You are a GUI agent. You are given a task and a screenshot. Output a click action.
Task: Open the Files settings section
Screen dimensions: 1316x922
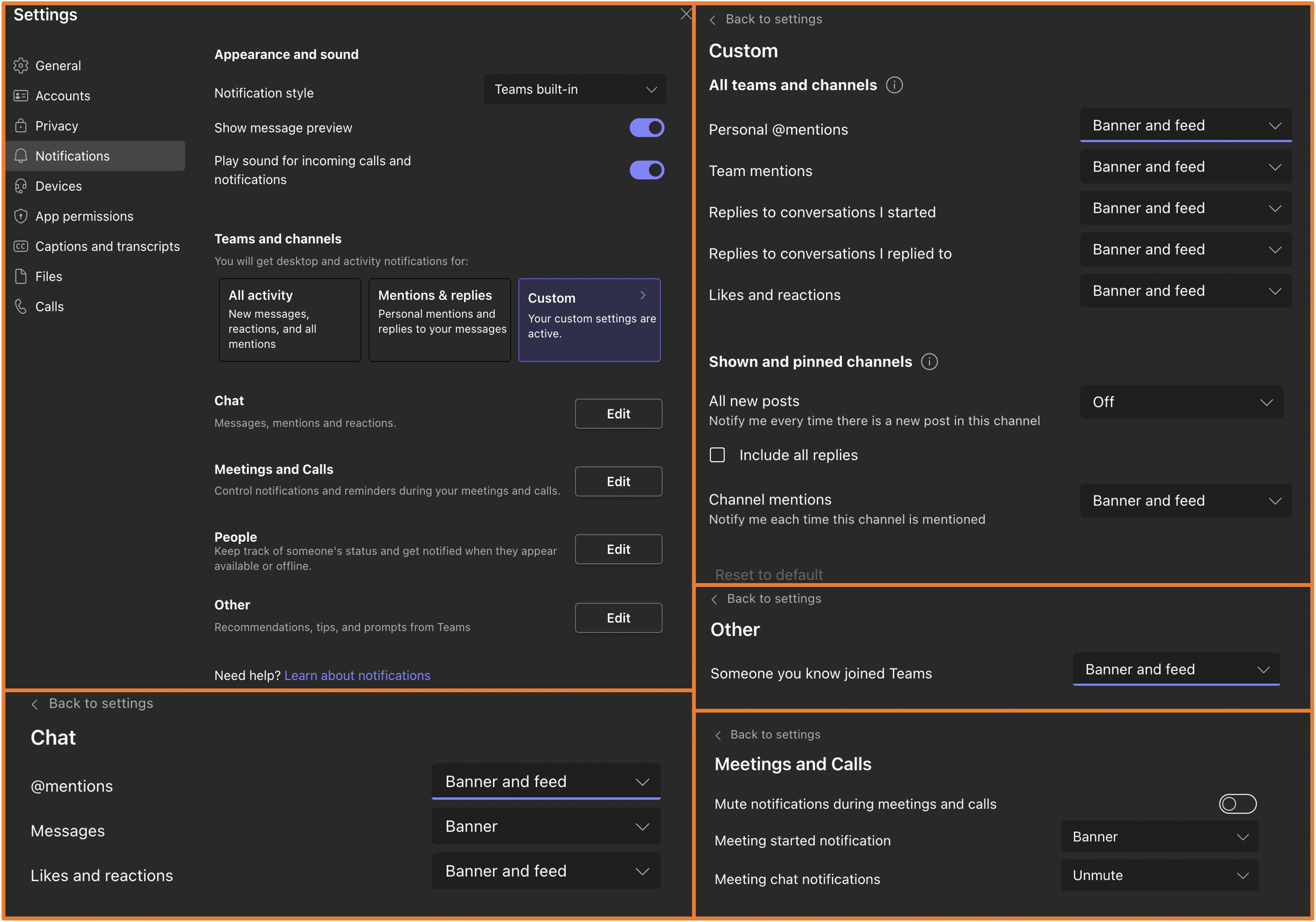click(49, 276)
